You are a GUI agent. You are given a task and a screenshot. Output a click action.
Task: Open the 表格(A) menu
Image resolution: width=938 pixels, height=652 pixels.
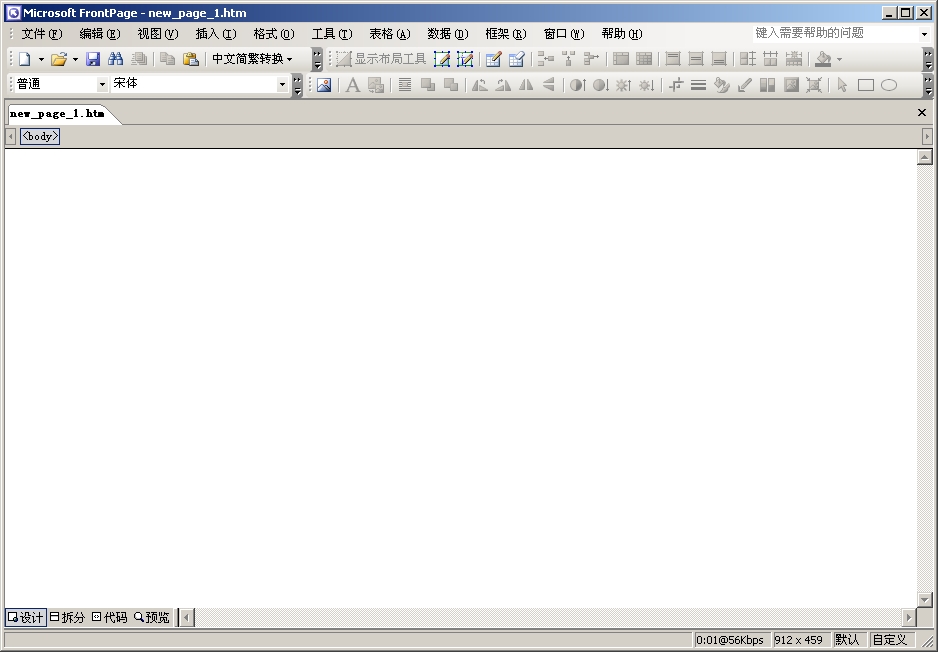(x=389, y=34)
